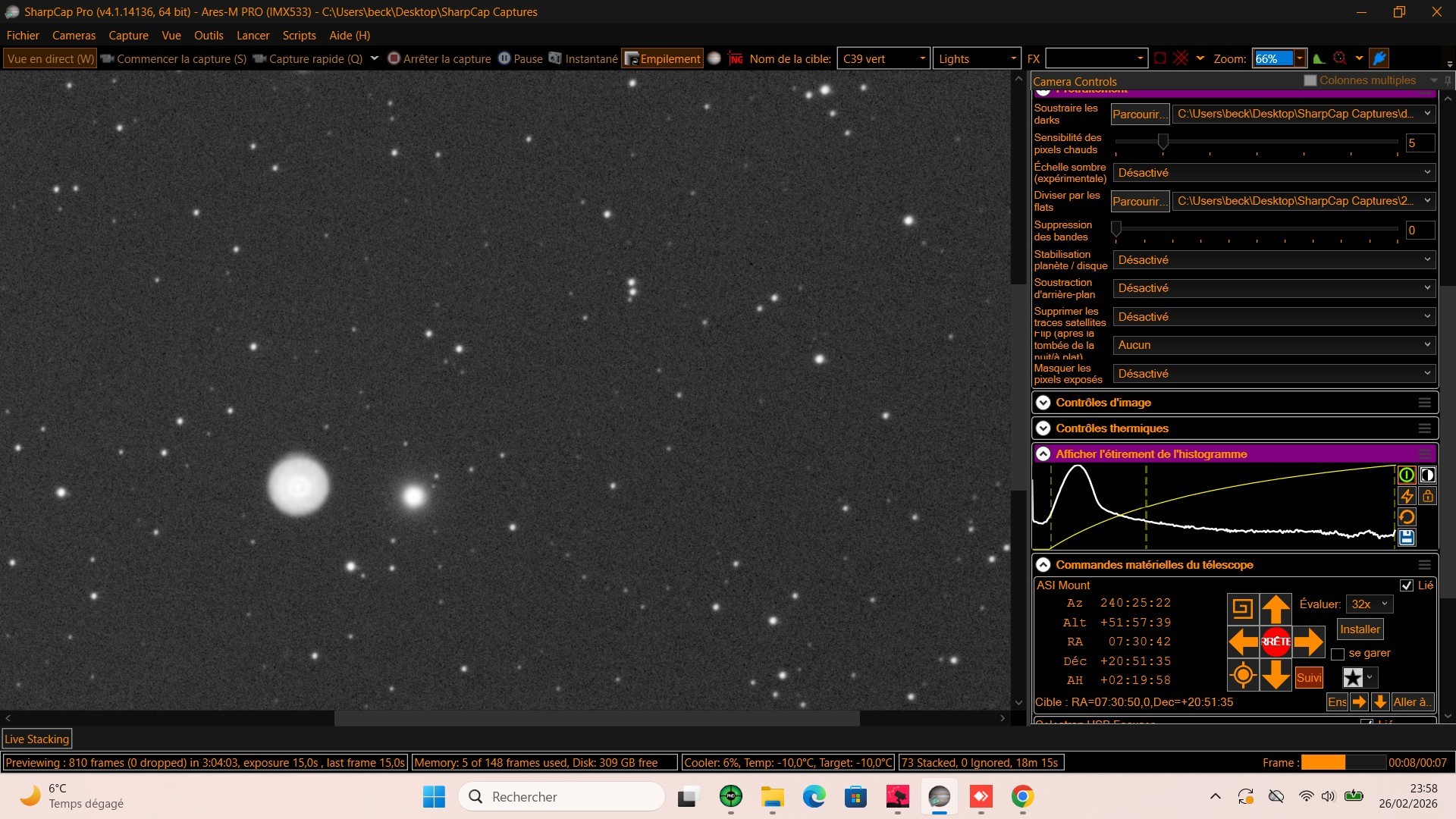Move the mount with the large right arrow
The image size is (1456, 819).
pyautogui.click(x=1309, y=642)
